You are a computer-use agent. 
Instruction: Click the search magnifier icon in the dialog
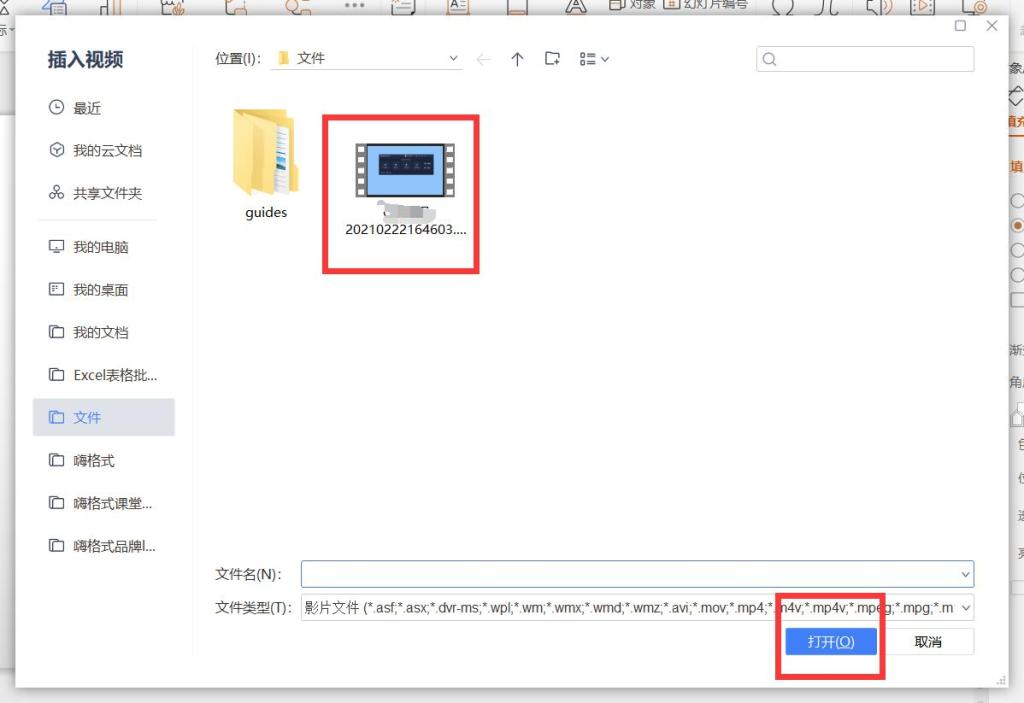click(x=768, y=59)
